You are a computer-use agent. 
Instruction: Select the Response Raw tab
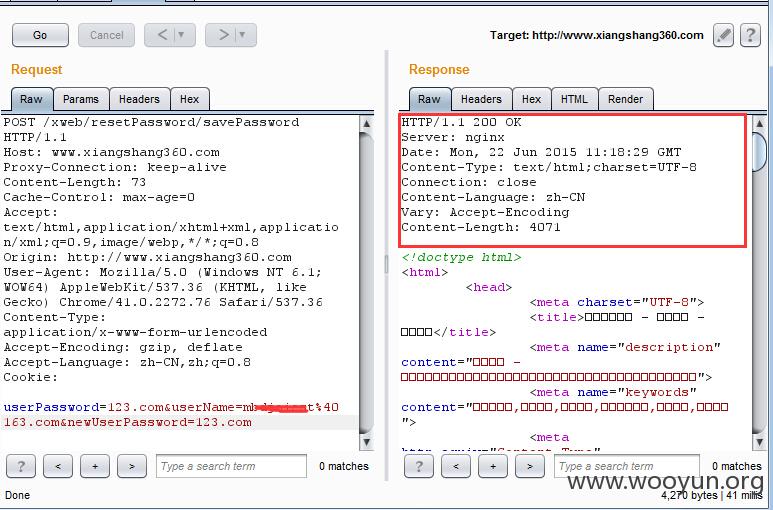point(429,99)
